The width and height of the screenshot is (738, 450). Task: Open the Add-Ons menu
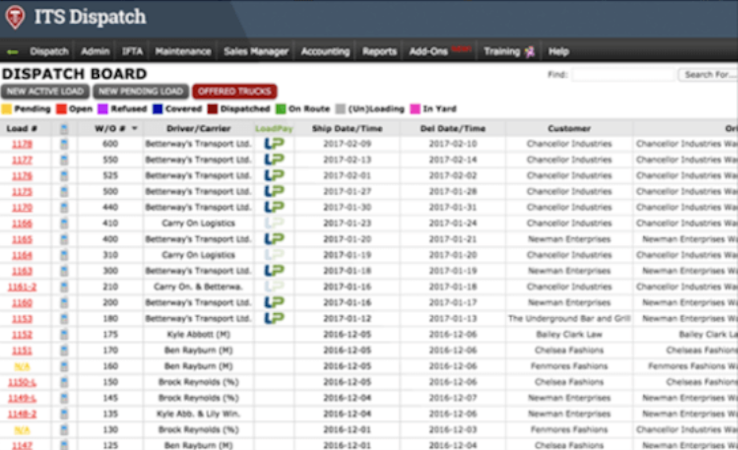point(428,52)
